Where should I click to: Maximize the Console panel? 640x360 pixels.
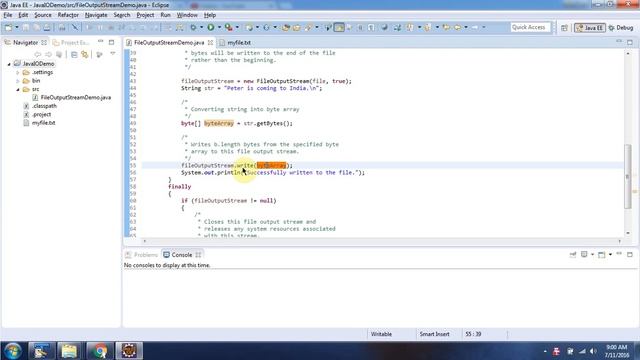630,254
